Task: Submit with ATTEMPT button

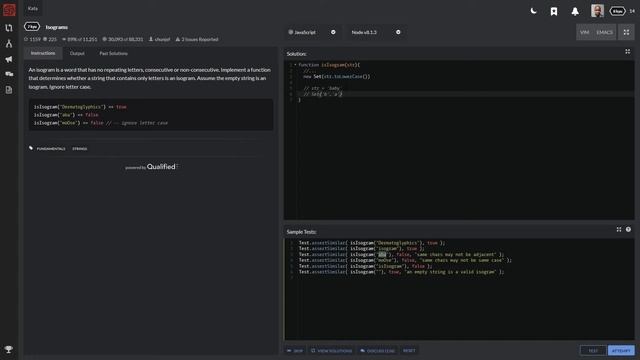Action: point(621,350)
